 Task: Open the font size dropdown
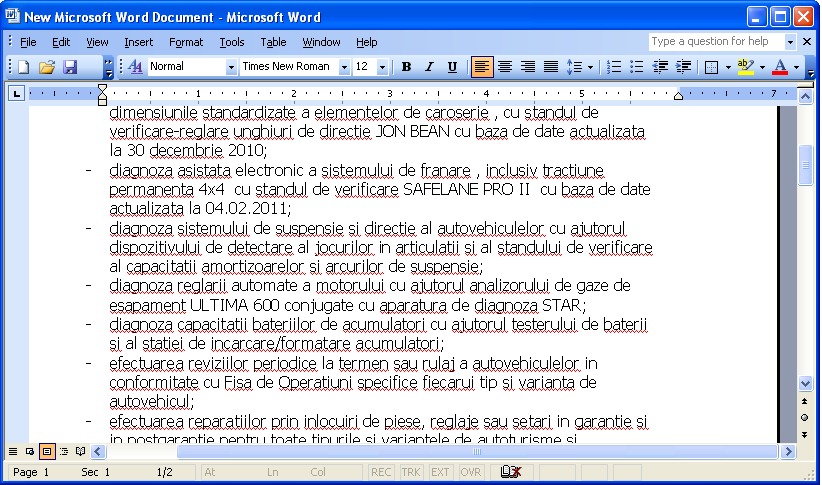(383, 67)
